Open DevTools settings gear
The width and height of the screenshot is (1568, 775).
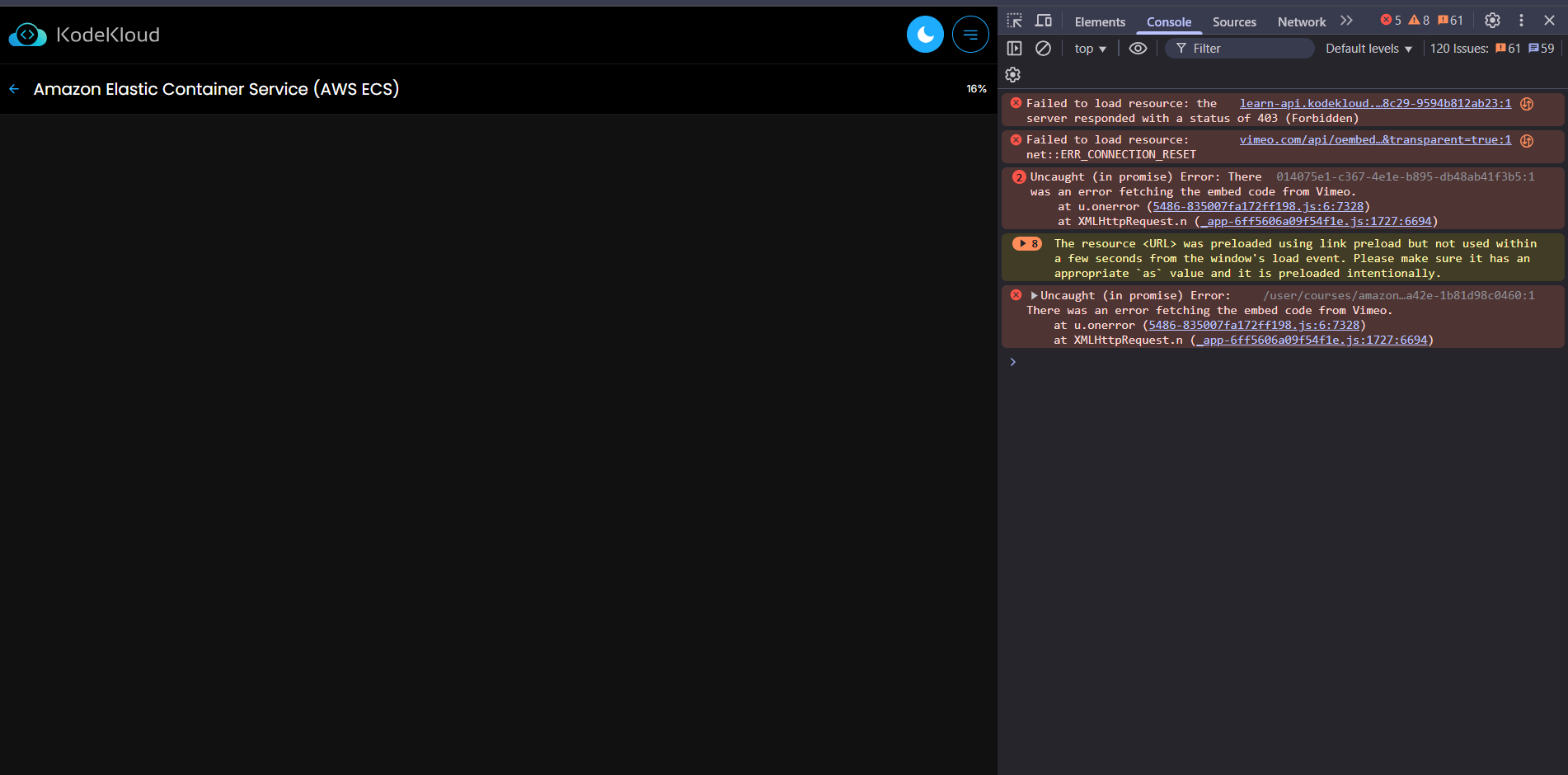(1492, 21)
